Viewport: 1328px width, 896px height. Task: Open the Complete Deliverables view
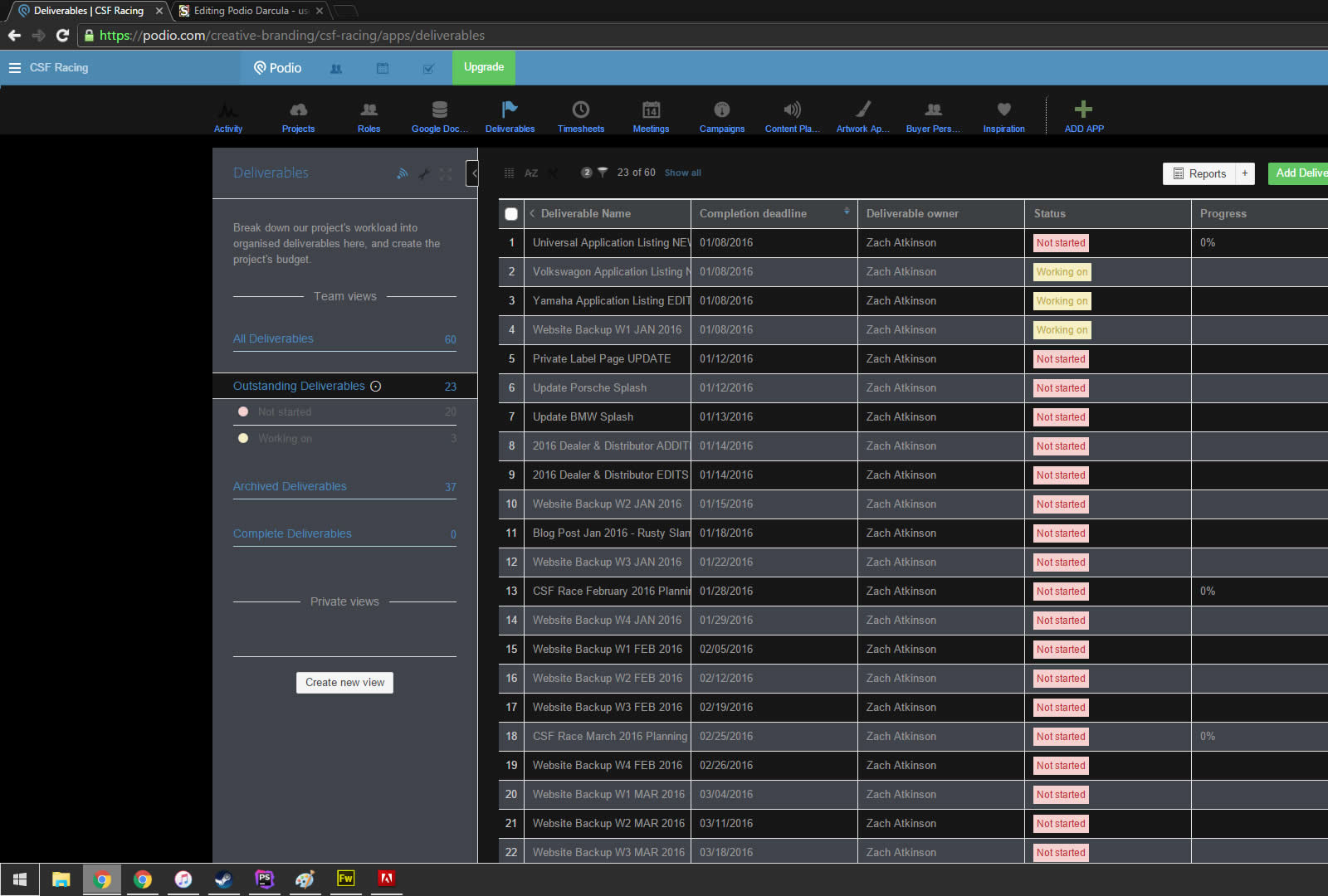(344, 533)
